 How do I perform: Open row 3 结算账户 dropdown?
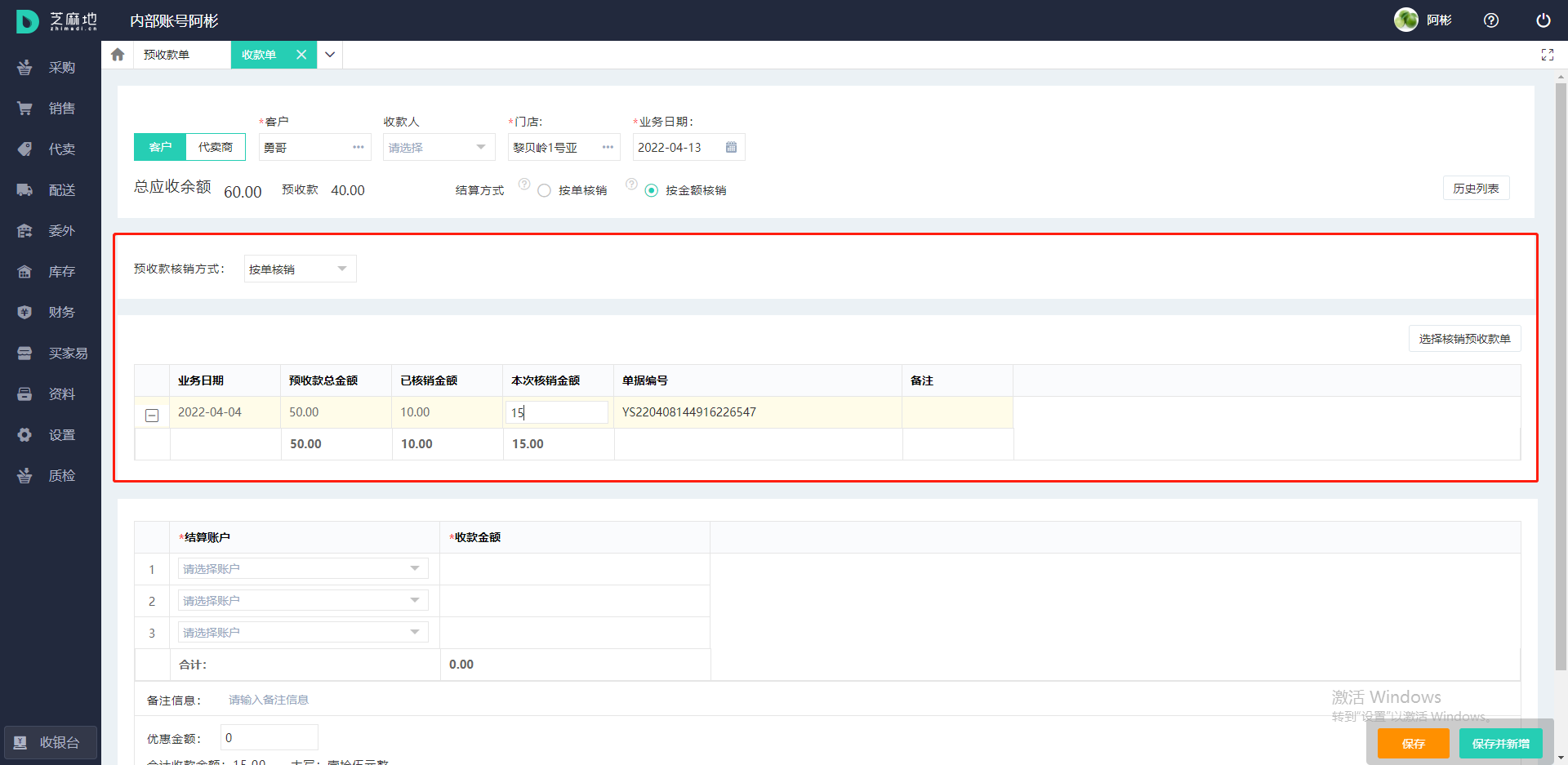(303, 632)
